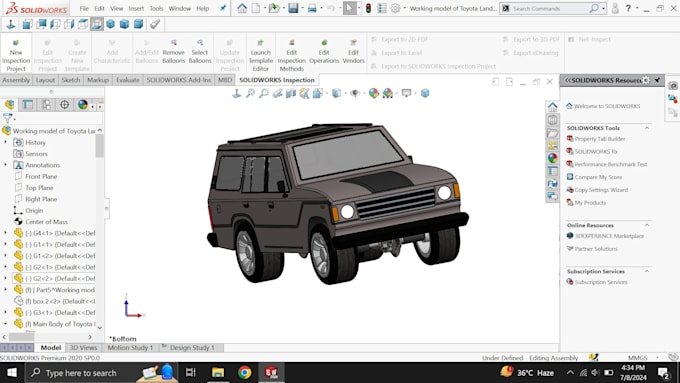Open ConfigurationManager tab icon

coord(46,105)
